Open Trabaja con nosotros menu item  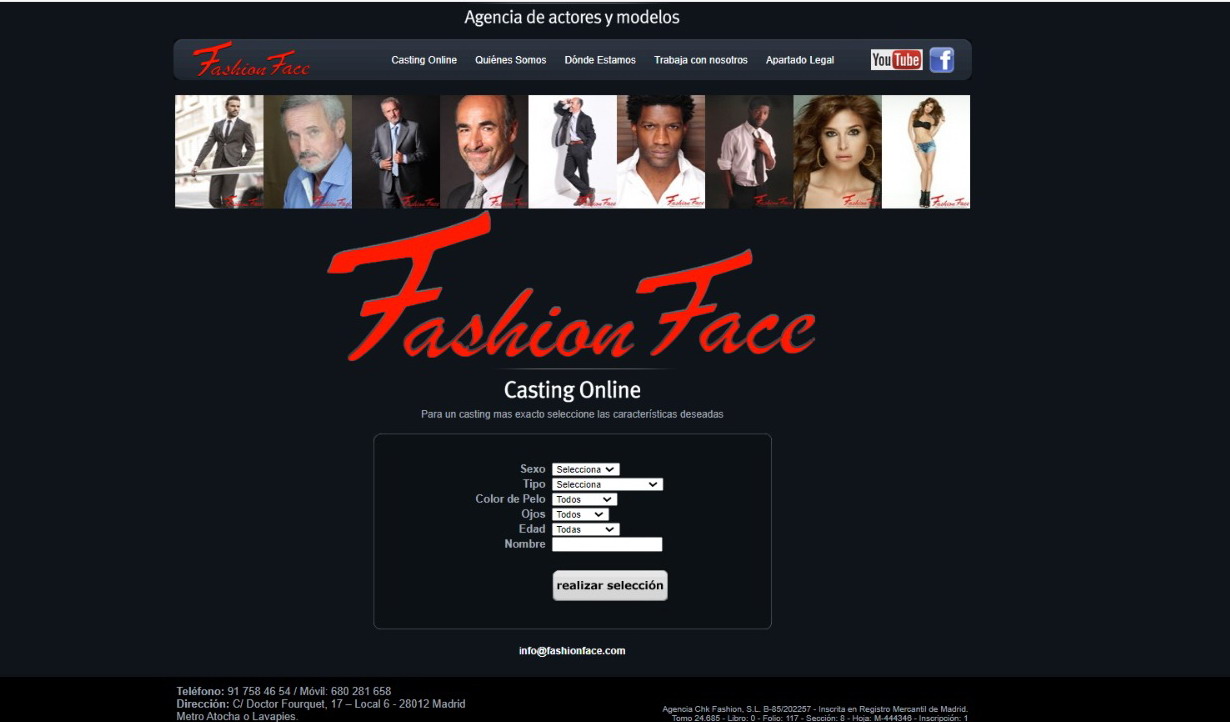coord(701,60)
